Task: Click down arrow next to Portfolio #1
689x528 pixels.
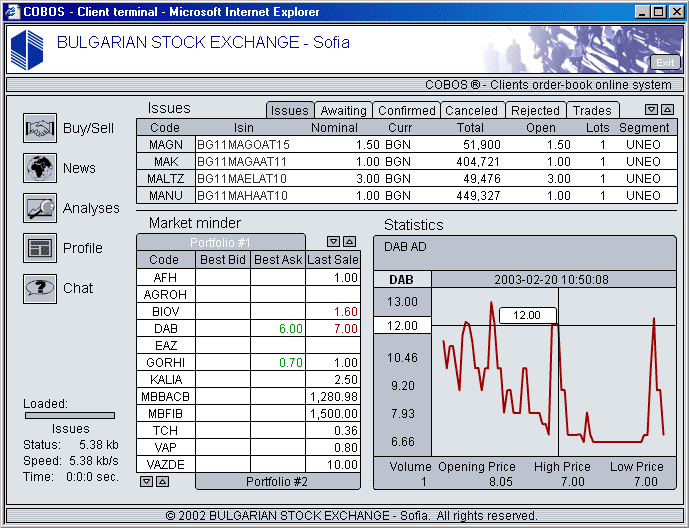Action: click(334, 242)
